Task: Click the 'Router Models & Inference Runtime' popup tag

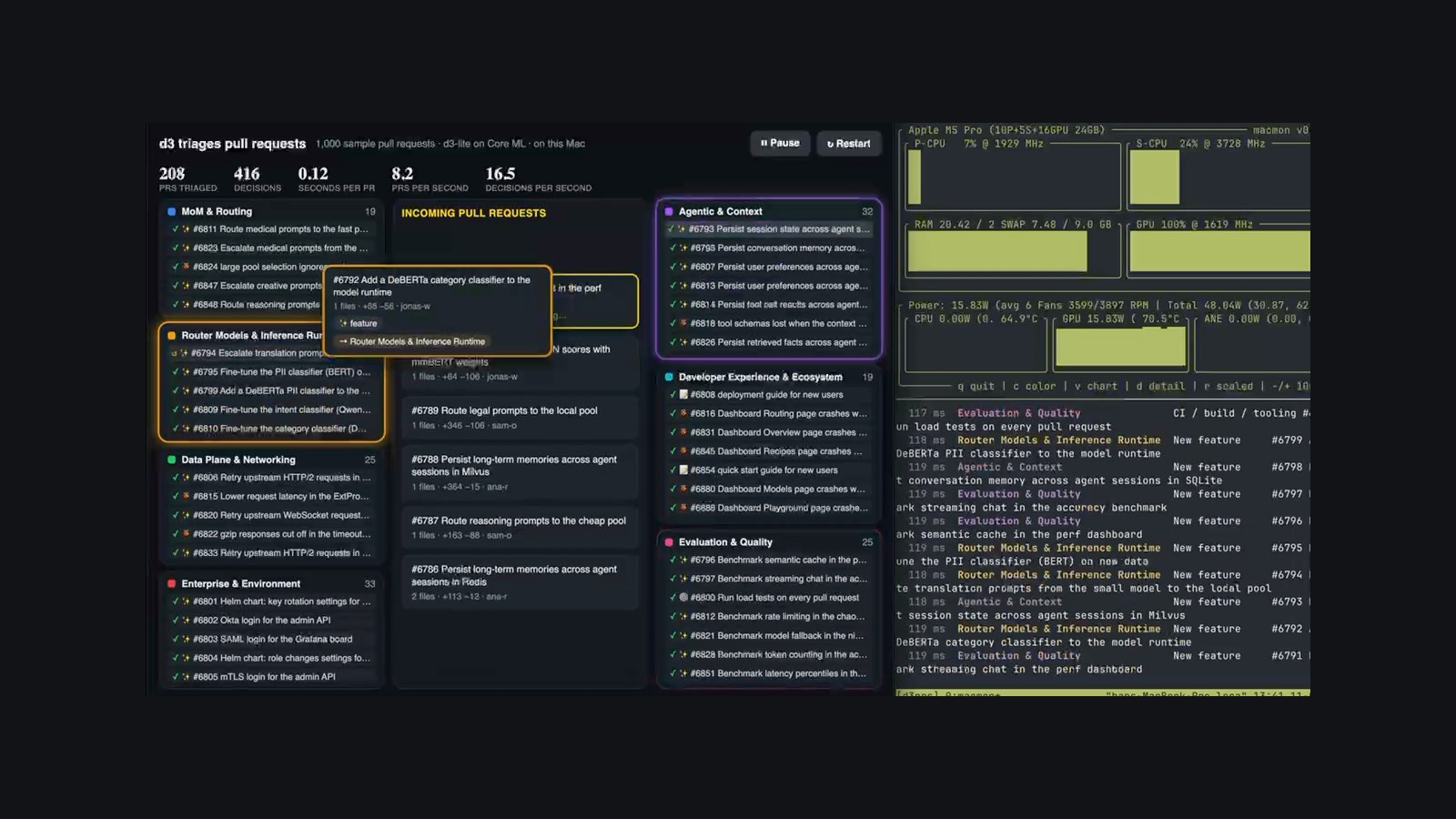Action: (412, 341)
